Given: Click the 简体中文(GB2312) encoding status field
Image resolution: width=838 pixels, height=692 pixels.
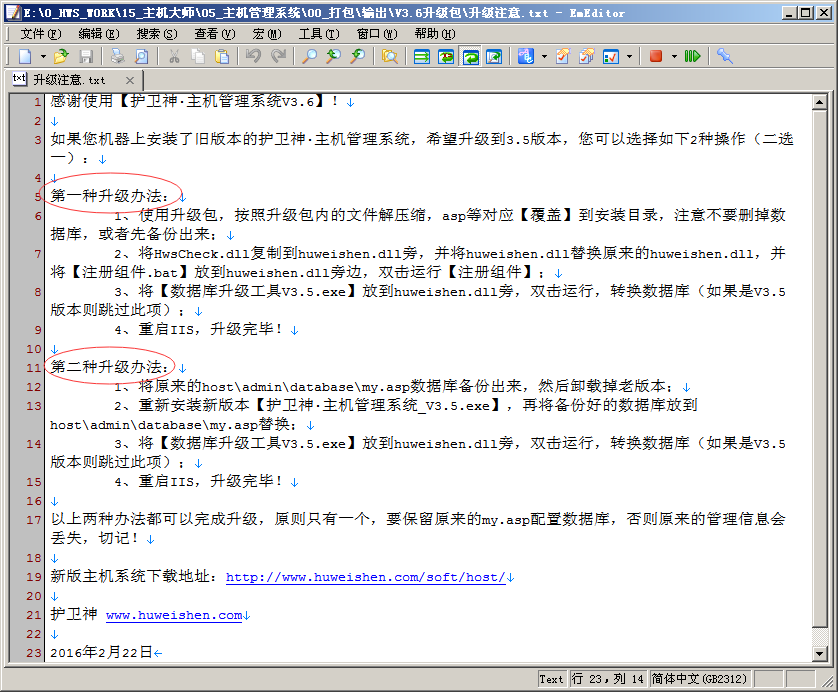Looking at the screenshot, I should [x=699, y=679].
